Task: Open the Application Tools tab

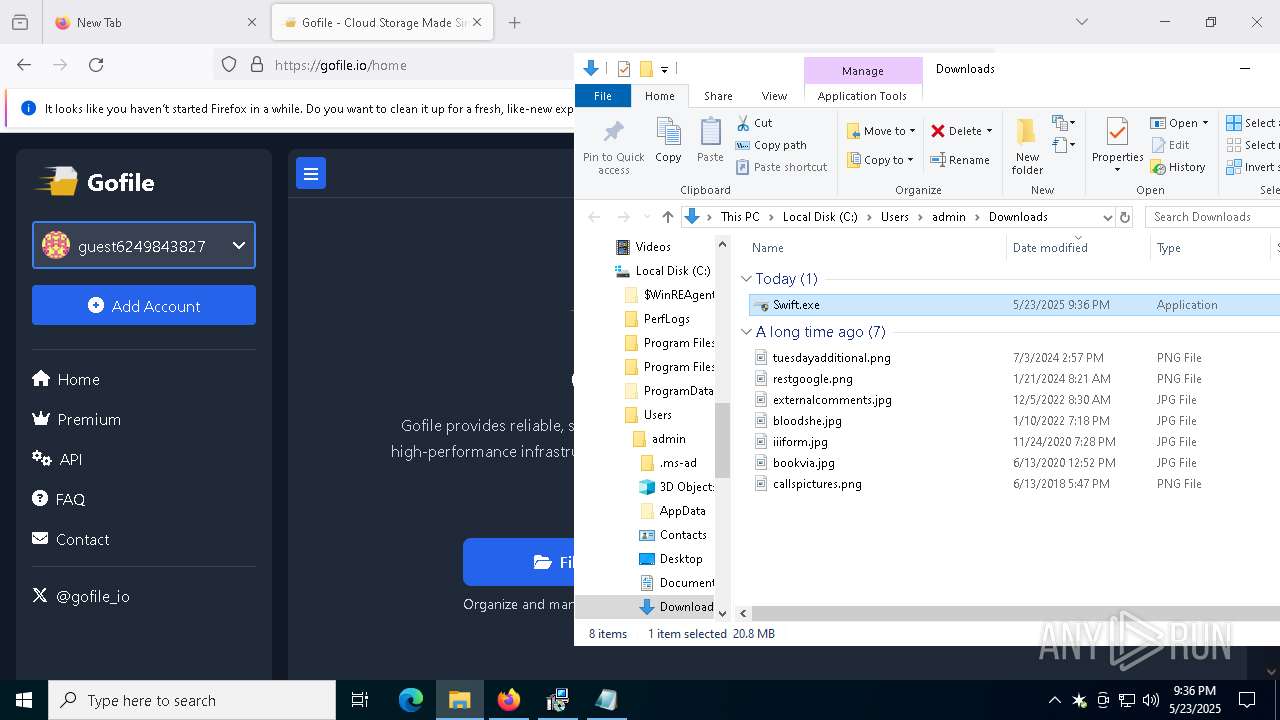Action: 862,96
